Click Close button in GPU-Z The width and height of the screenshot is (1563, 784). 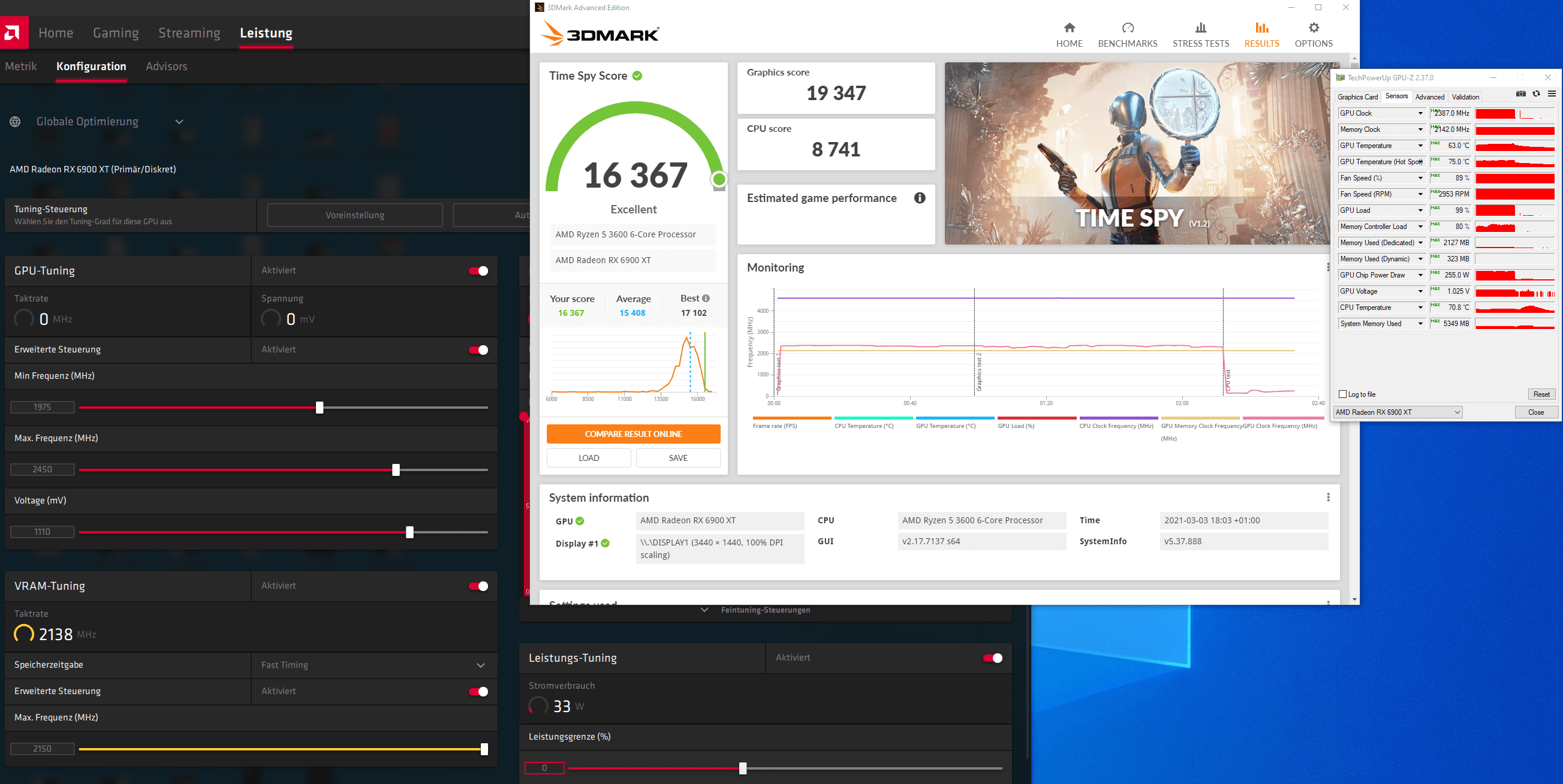point(1535,412)
